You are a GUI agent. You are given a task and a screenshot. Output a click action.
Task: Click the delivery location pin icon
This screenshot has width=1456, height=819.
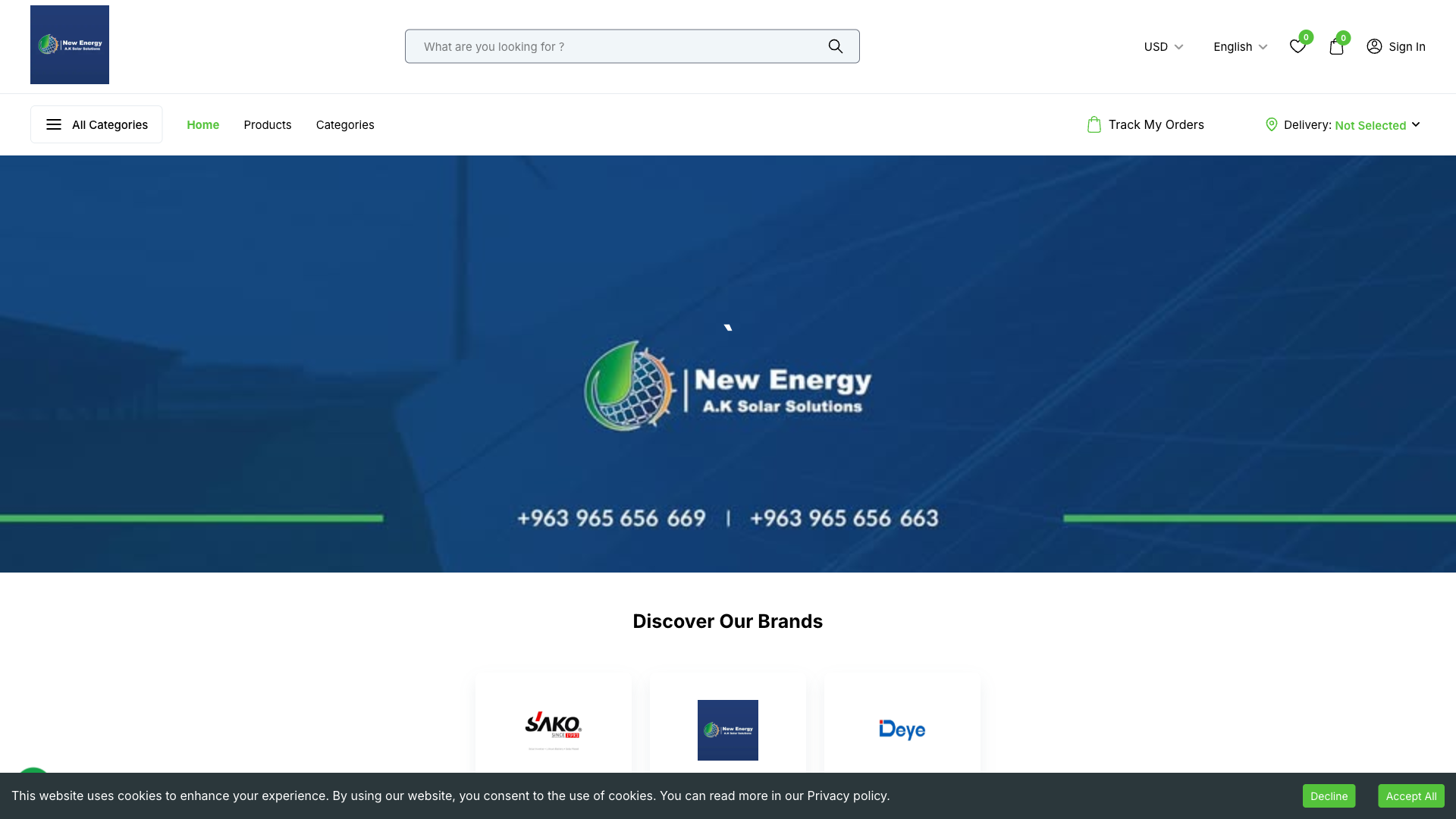(1272, 124)
